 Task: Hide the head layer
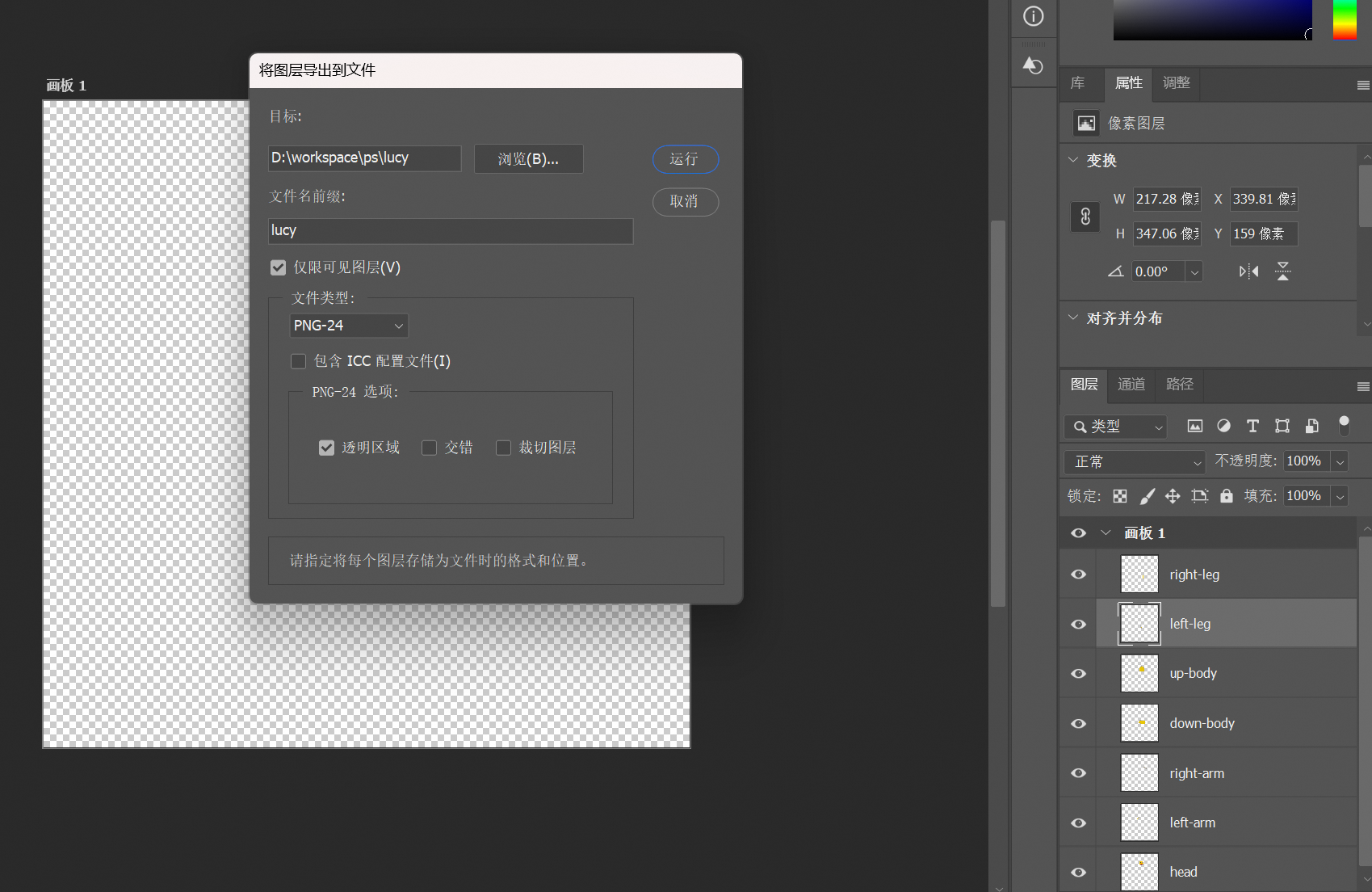pyautogui.click(x=1078, y=872)
